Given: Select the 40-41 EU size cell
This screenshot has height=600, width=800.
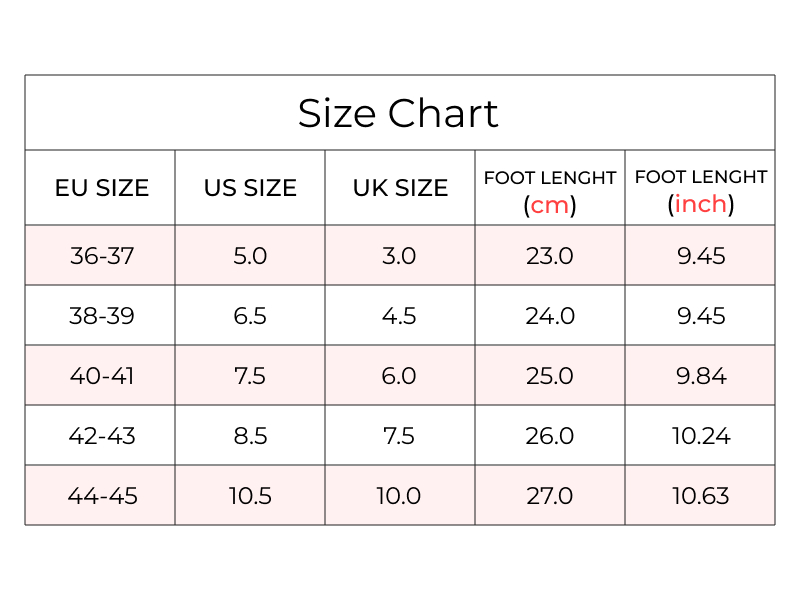Looking at the screenshot, I should point(102,376).
